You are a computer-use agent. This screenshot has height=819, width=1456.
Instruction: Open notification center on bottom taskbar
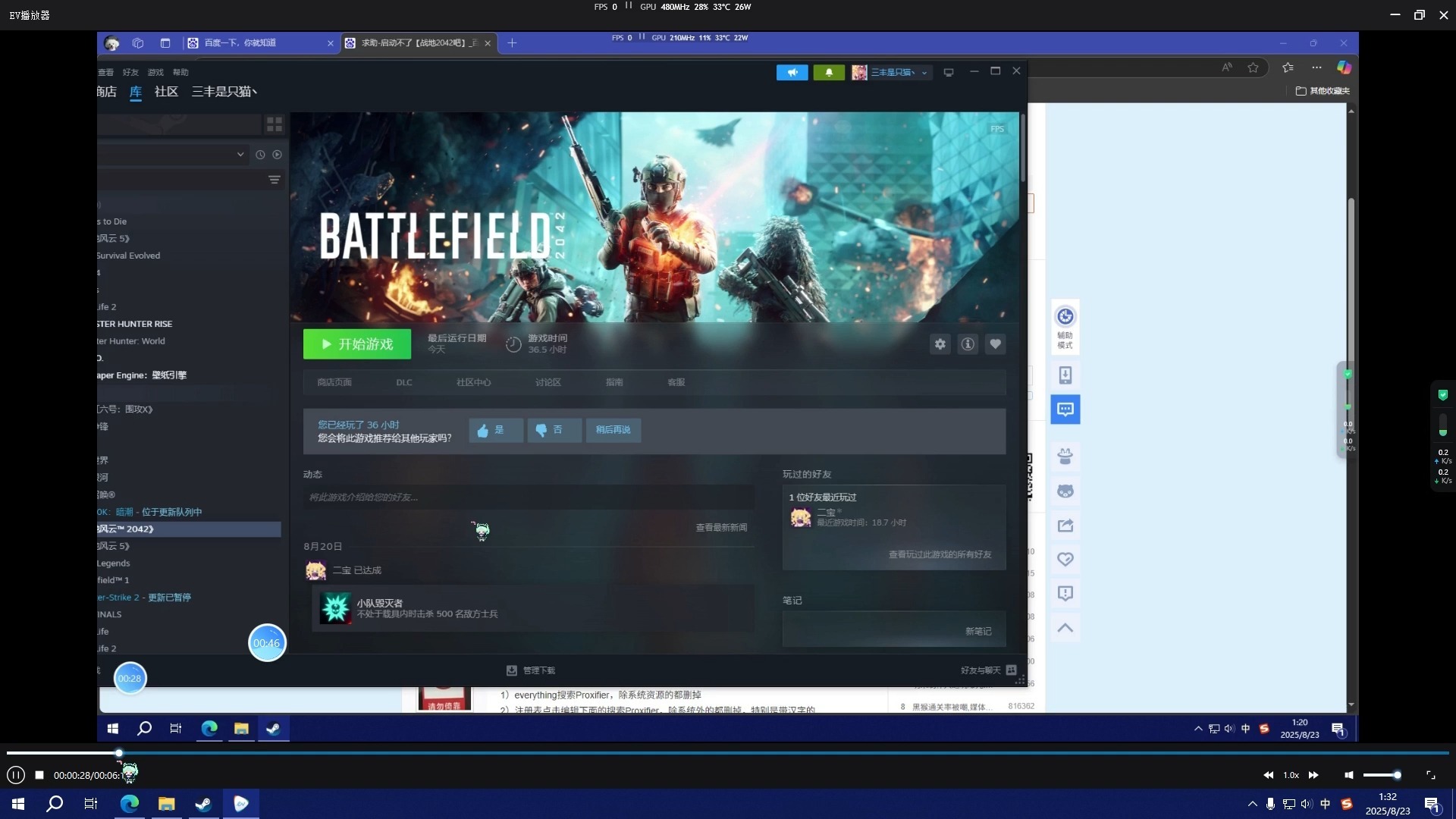click(x=1432, y=805)
